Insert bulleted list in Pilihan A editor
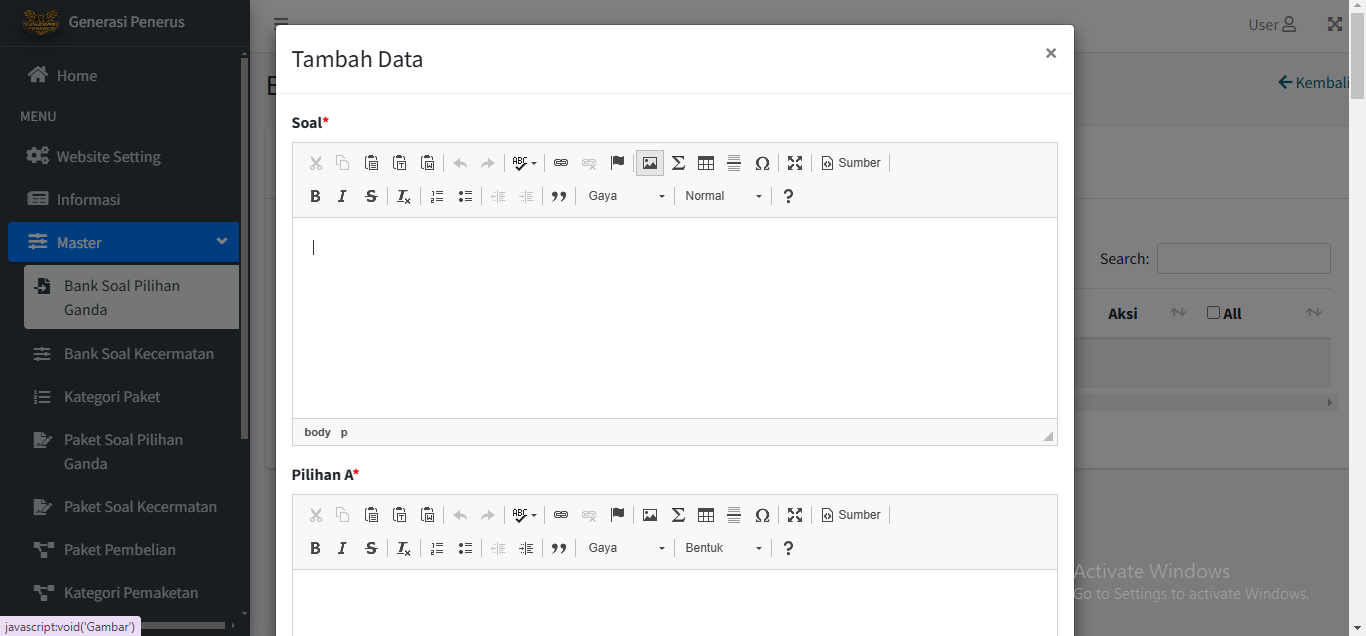 (465, 548)
